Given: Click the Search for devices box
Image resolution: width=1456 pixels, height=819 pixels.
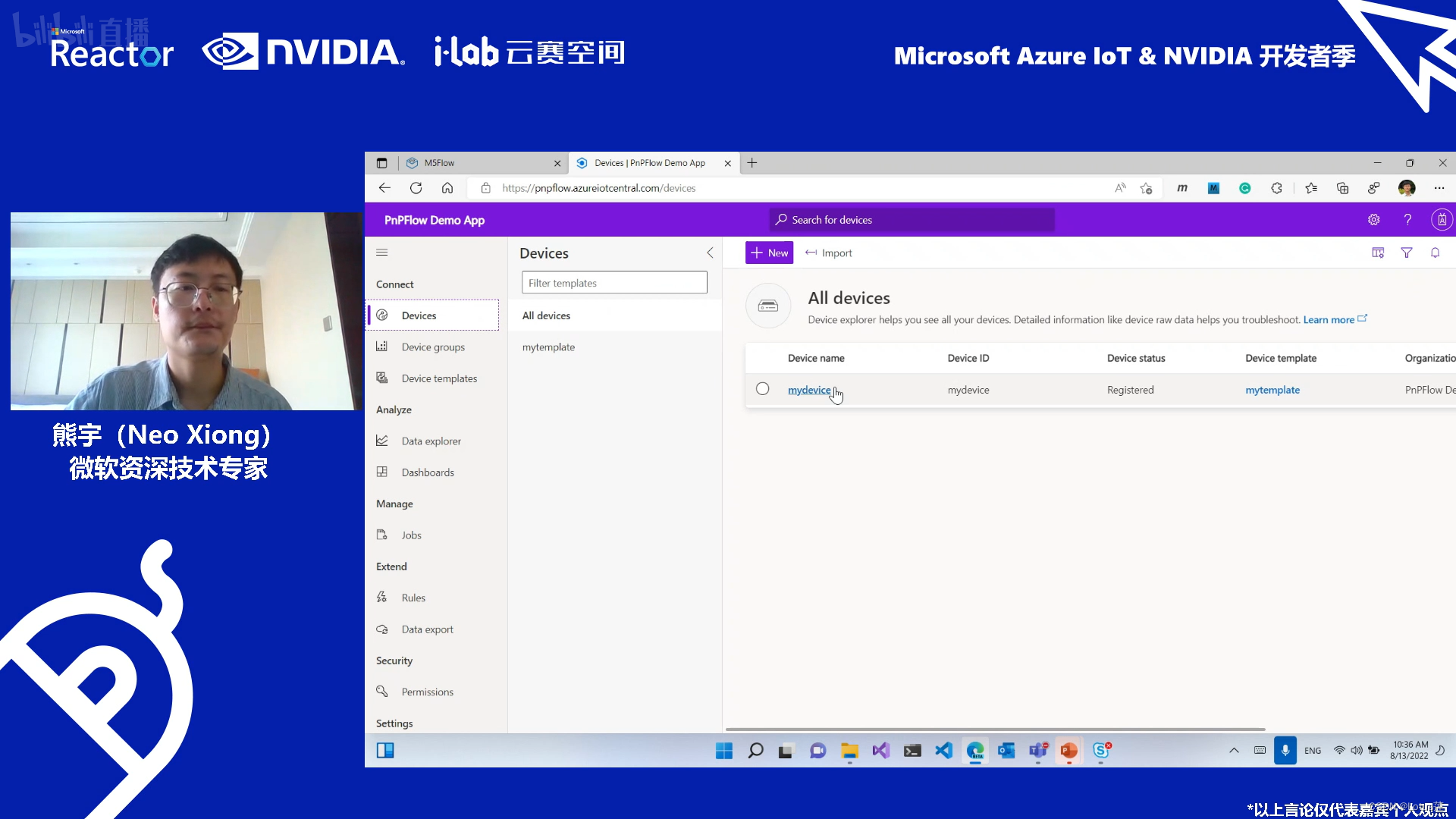Looking at the screenshot, I should (x=912, y=220).
